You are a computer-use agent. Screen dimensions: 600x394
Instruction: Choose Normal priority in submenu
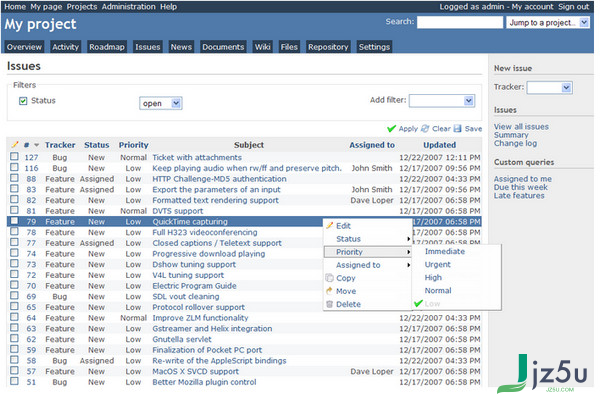coord(438,291)
